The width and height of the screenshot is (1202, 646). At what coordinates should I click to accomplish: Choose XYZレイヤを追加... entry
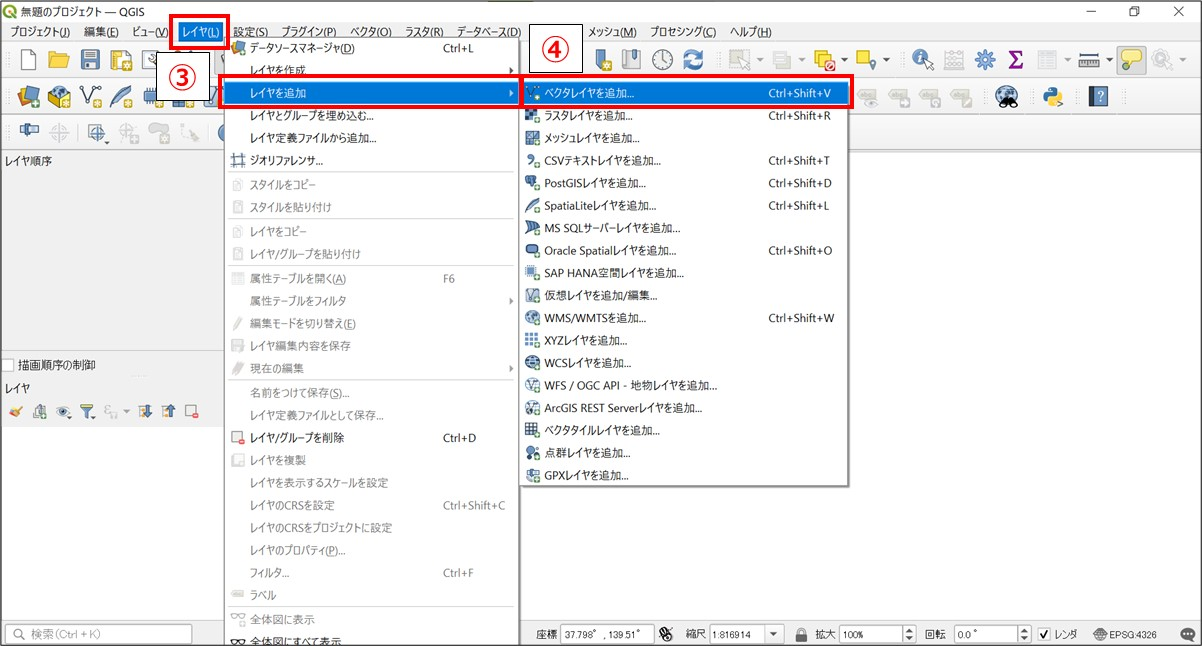coord(685,341)
